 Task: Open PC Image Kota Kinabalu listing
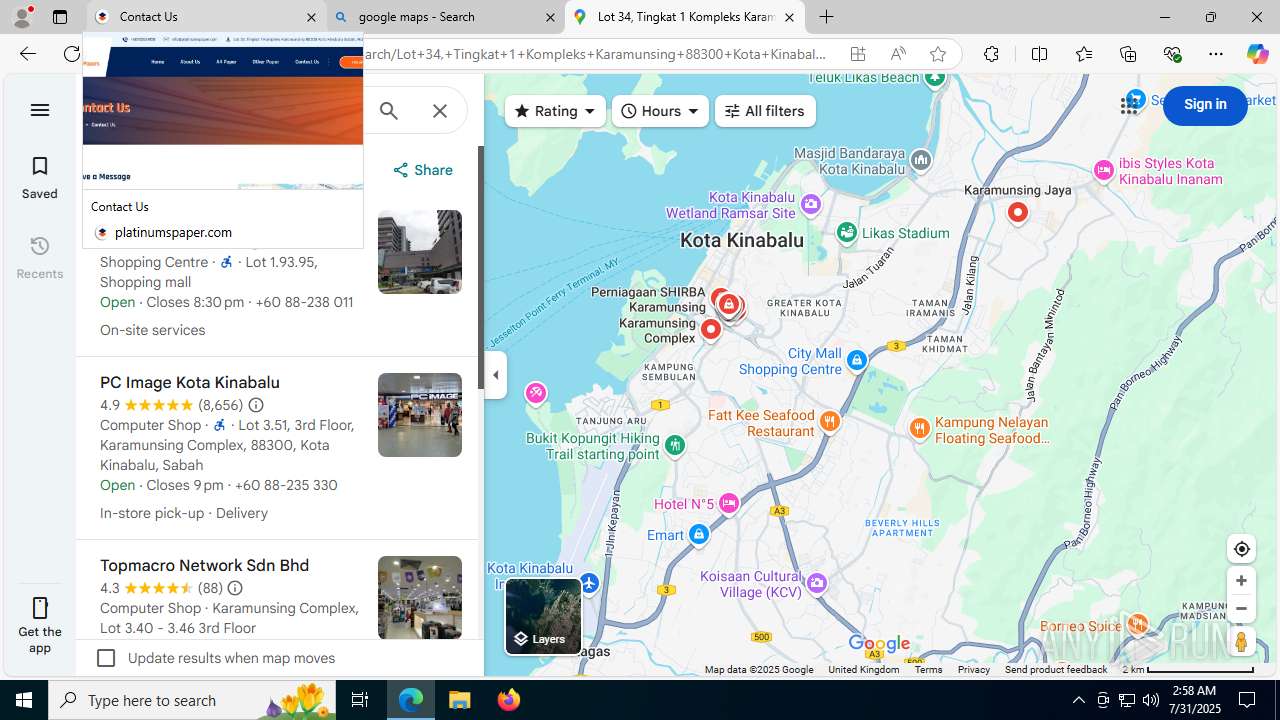(x=190, y=383)
